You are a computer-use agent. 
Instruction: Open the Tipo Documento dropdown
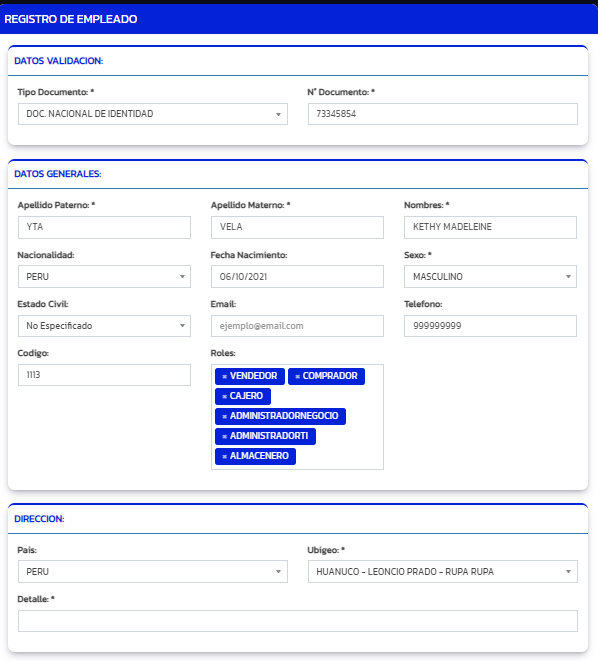point(153,114)
